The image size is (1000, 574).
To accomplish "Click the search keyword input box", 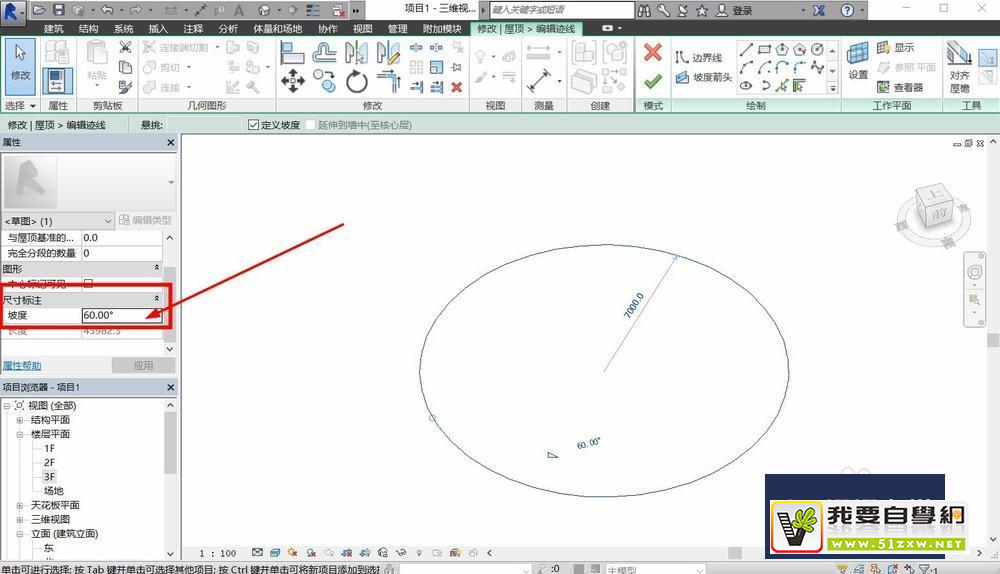I will click(x=562, y=10).
